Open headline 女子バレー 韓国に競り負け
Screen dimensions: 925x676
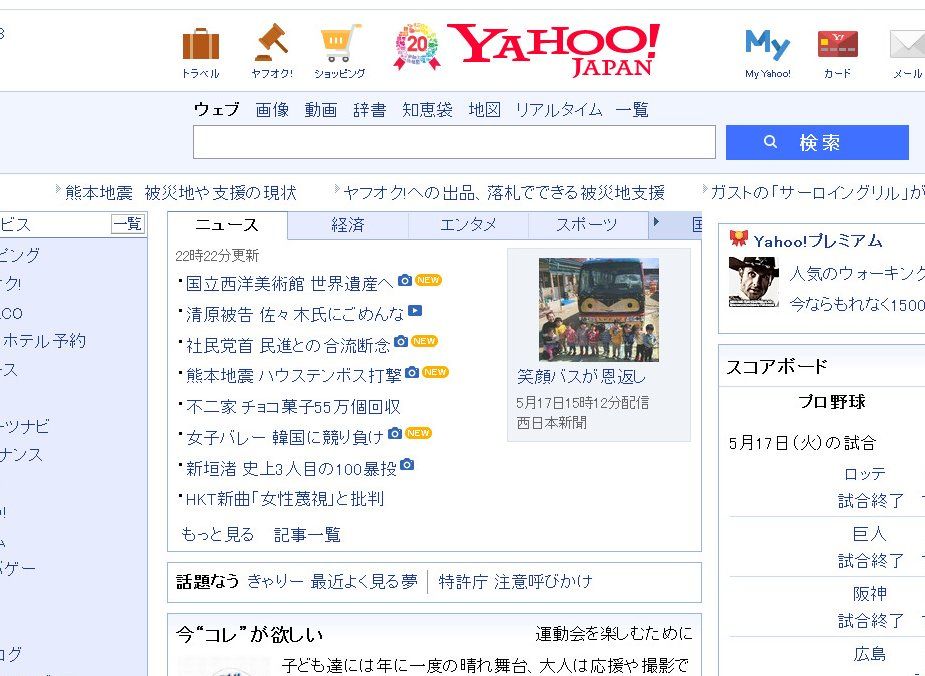click(285, 437)
